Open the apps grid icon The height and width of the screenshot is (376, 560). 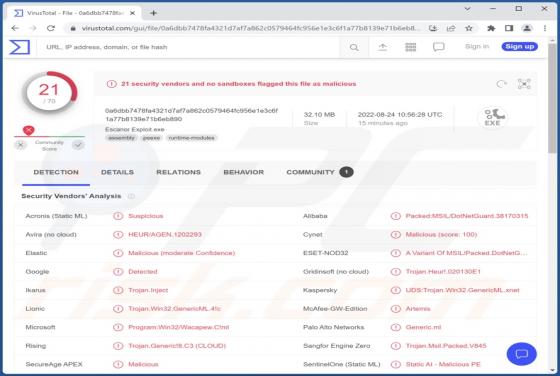410,47
